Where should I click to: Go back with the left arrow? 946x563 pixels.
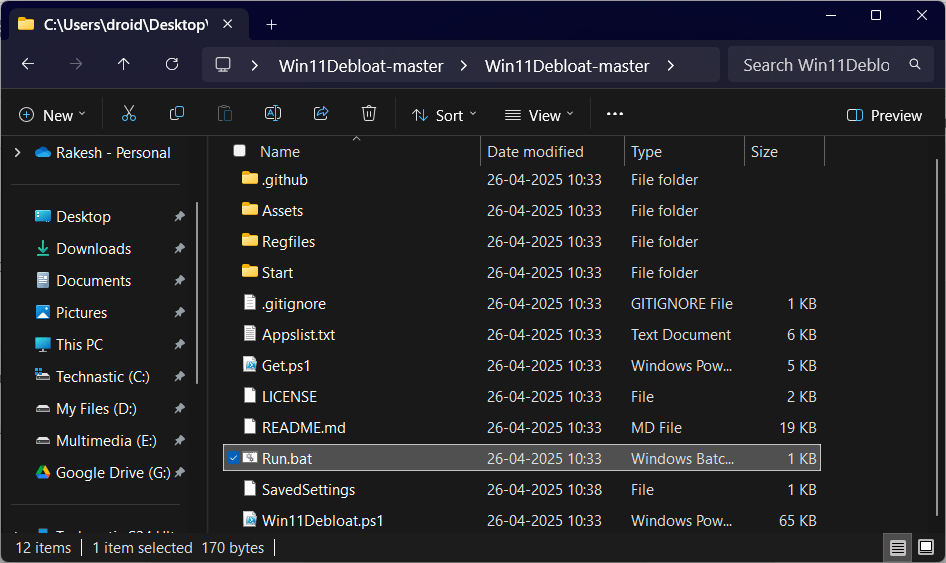pos(28,64)
